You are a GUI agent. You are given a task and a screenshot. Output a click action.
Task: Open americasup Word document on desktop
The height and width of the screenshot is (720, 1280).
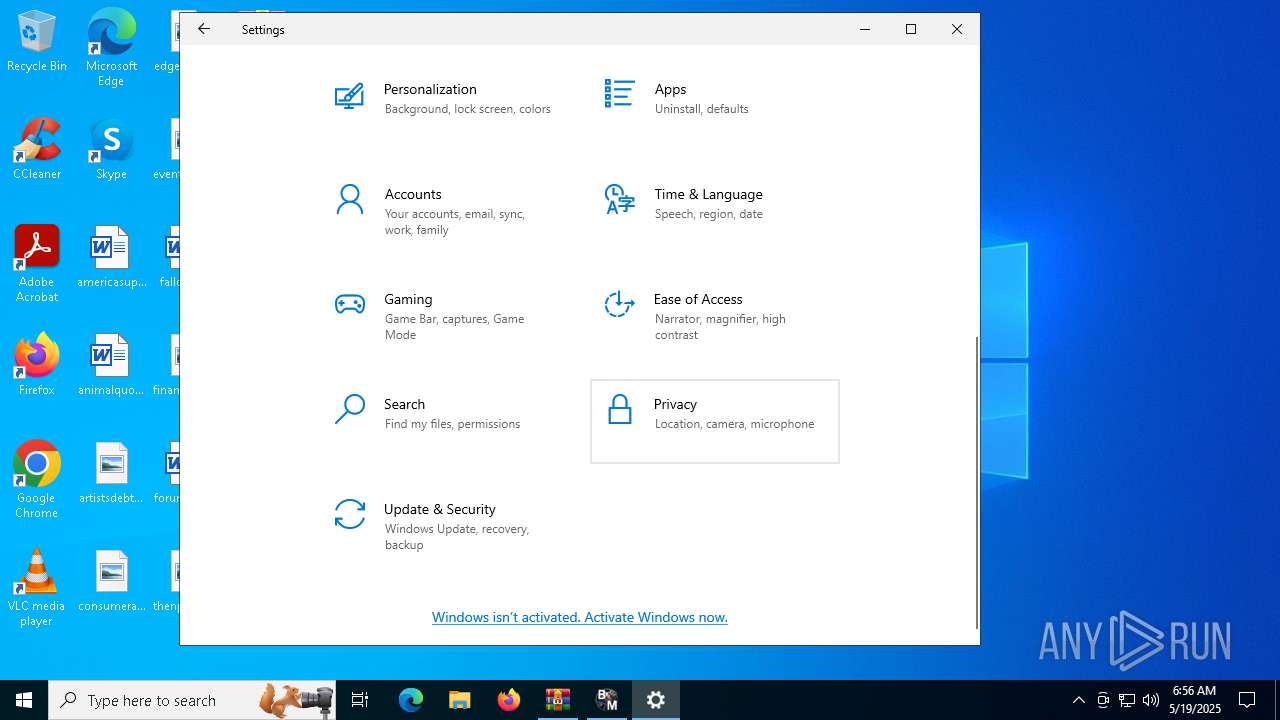[x=111, y=257]
